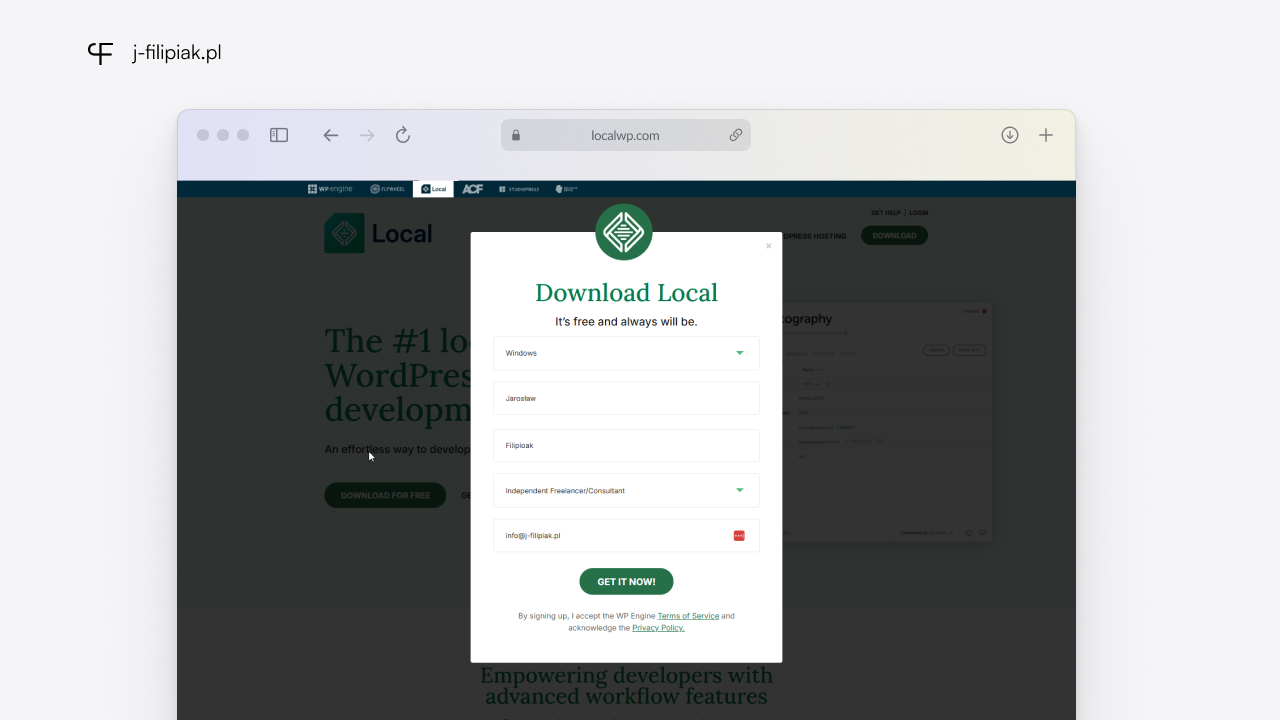Viewport: 1280px width, 720px height.
Task: Open the Flywheel tab in top bar
Action: (x=388, y=189)
